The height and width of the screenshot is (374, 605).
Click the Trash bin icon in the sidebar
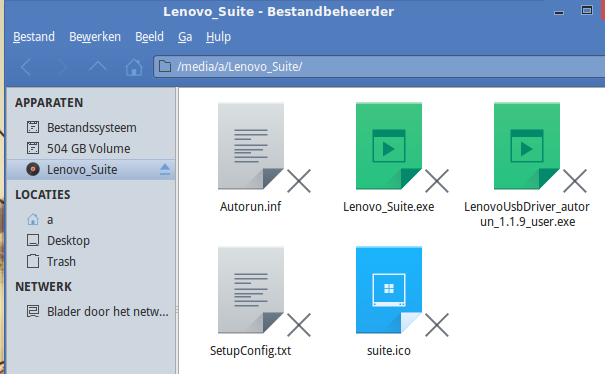pos(33,261)
